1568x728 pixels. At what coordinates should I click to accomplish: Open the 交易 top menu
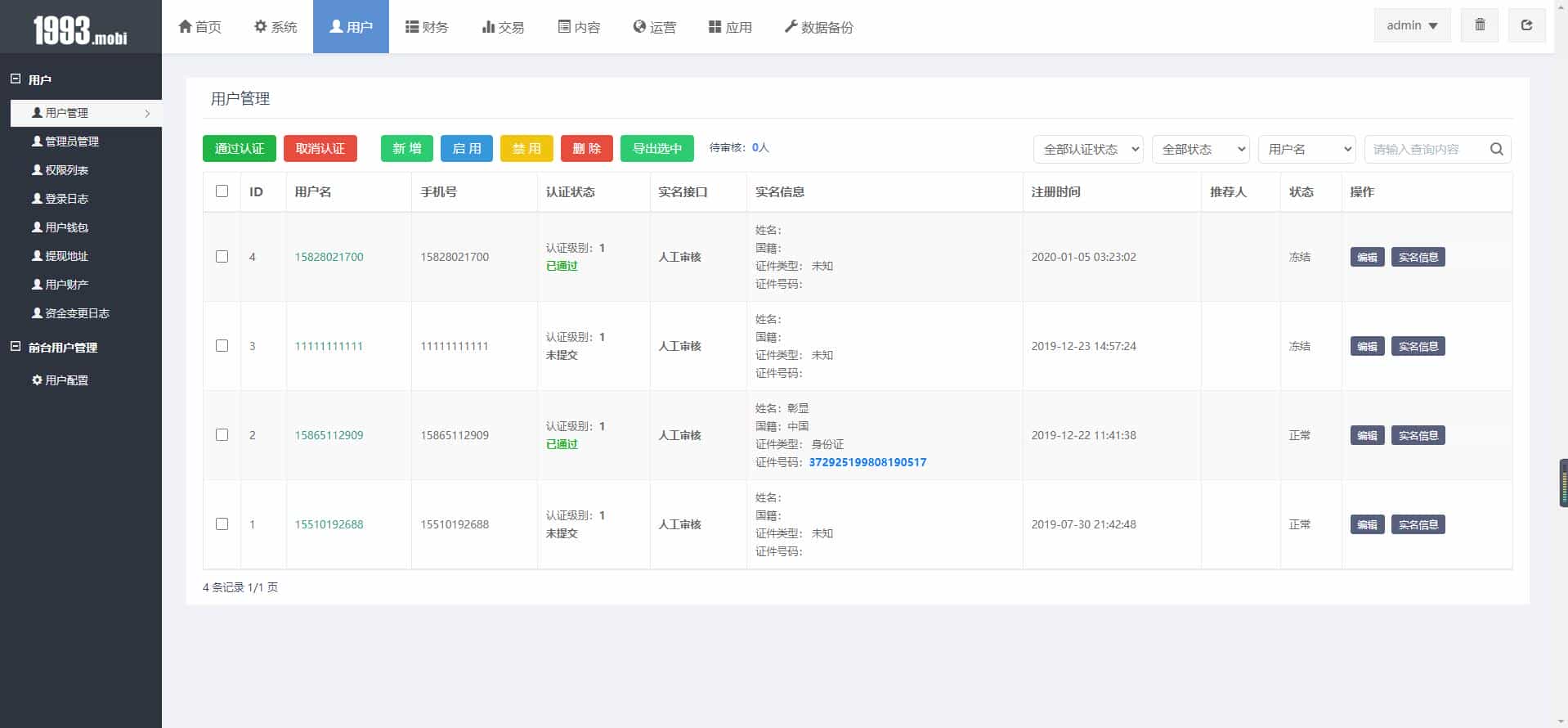point(503,27)
